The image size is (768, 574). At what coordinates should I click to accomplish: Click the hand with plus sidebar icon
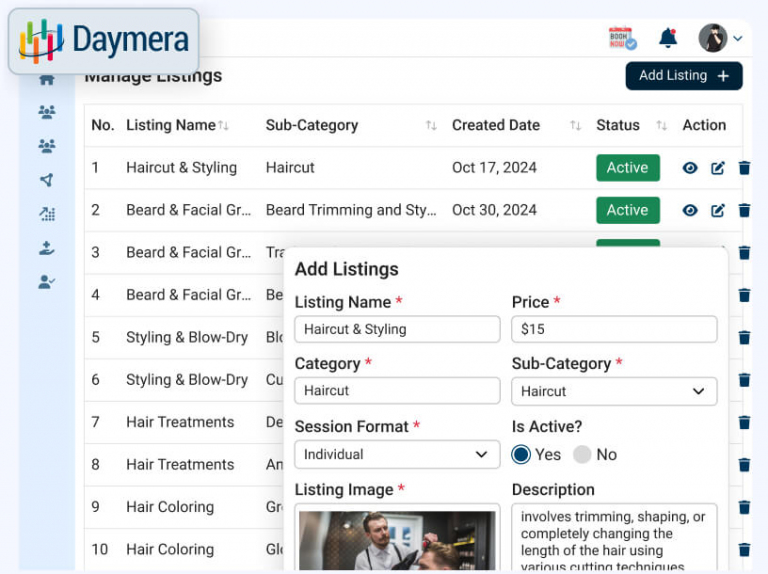click(46, 248)
